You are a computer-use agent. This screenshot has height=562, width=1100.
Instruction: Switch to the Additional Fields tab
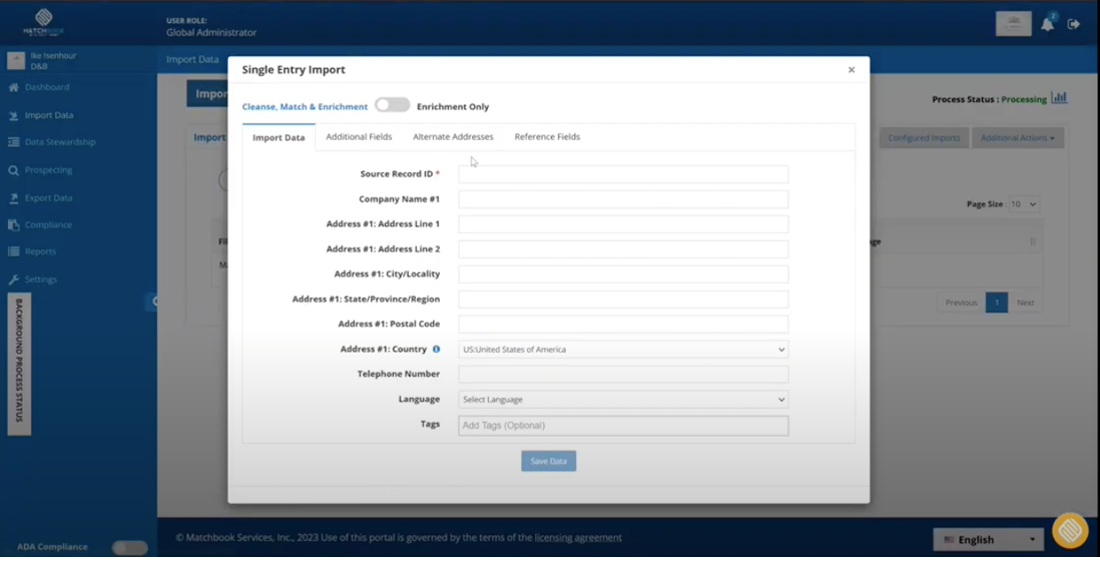pos(358,137)
